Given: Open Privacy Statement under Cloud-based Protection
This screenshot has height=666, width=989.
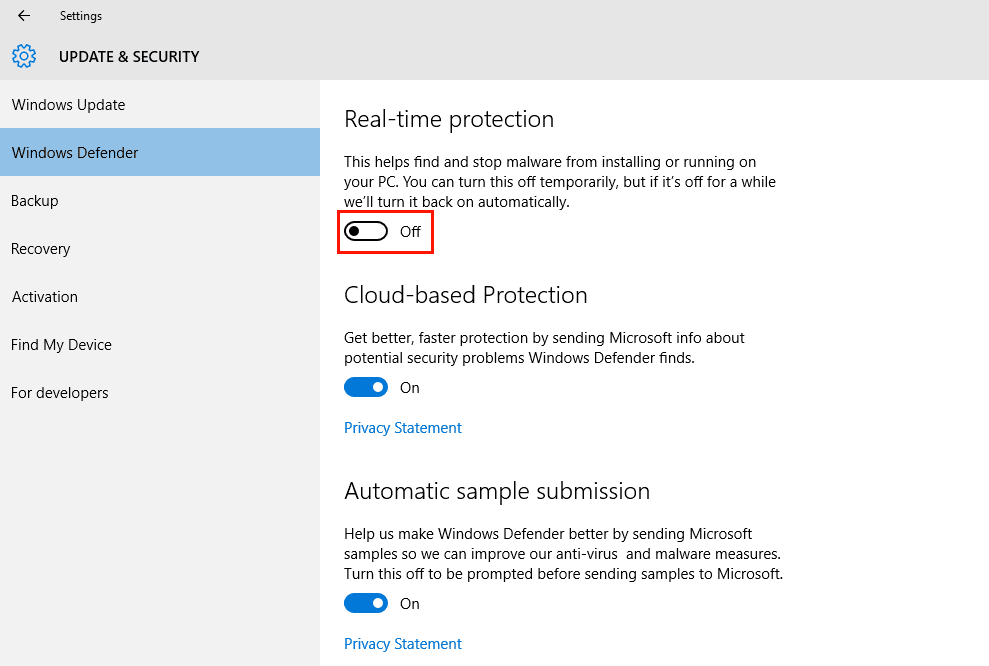Looking at the screenshot, I should [402, 428].
